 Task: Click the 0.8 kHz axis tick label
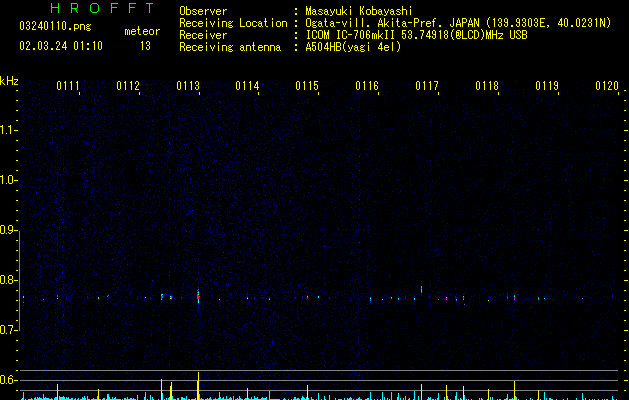tap(8, 280)
